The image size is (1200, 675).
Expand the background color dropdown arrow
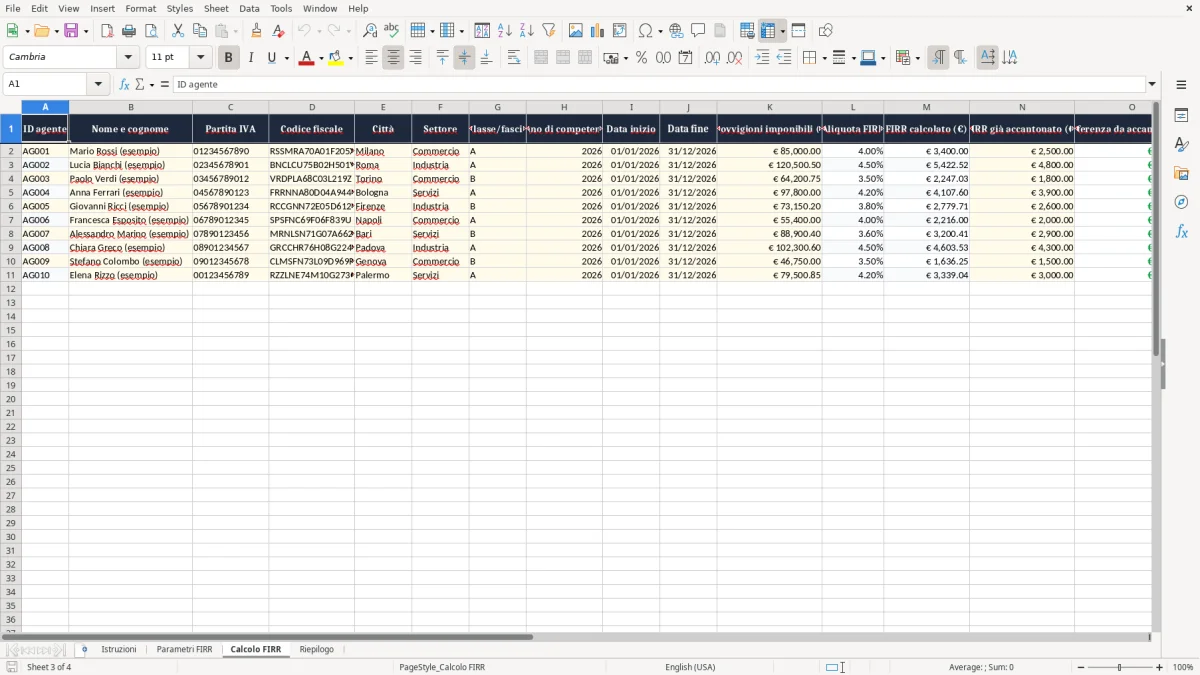(x=350, y=58)
